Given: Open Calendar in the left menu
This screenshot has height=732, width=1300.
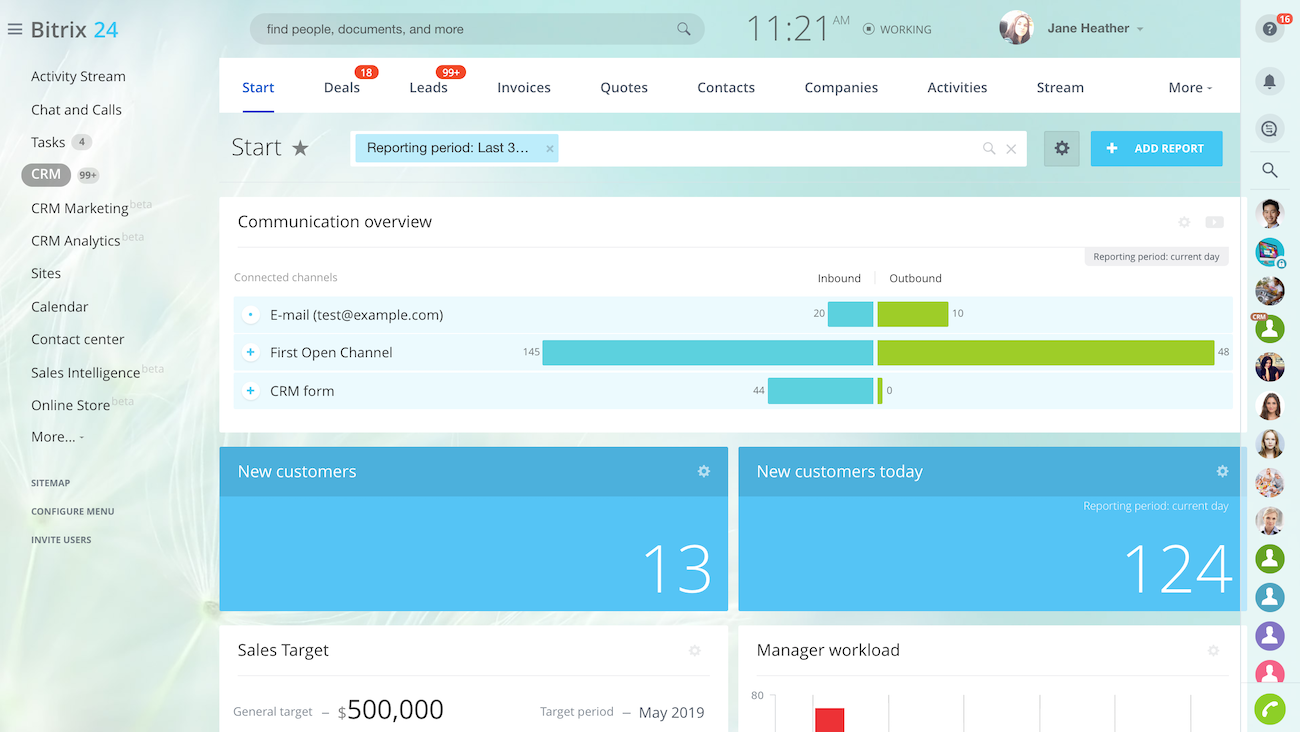Looking at the screenshot, I should coord(59,307).
